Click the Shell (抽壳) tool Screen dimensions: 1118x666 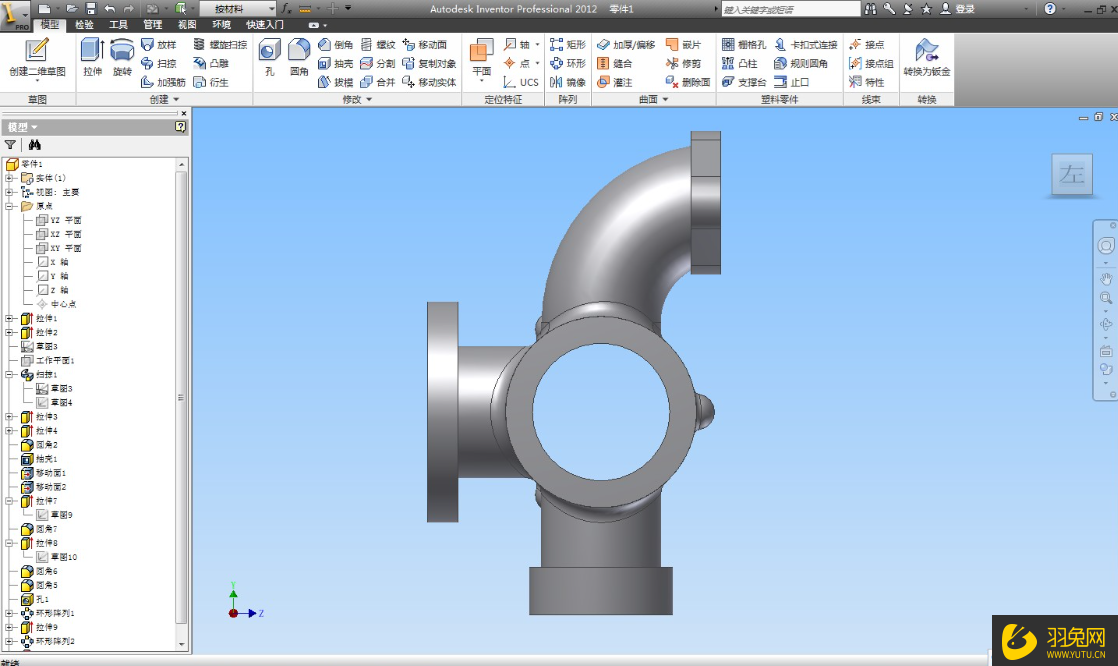(336, 63)
